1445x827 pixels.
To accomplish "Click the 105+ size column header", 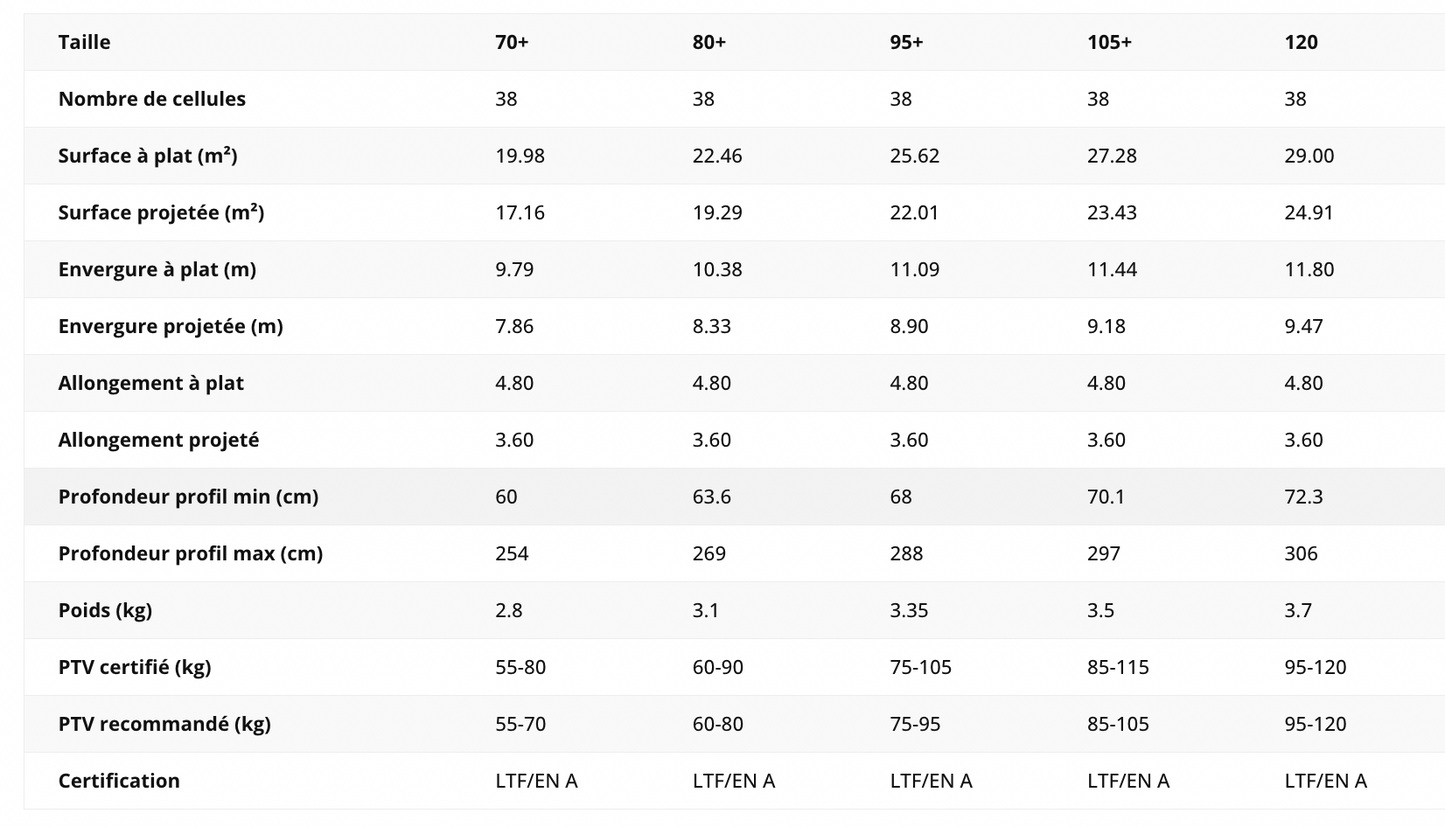I will 1109,42.
